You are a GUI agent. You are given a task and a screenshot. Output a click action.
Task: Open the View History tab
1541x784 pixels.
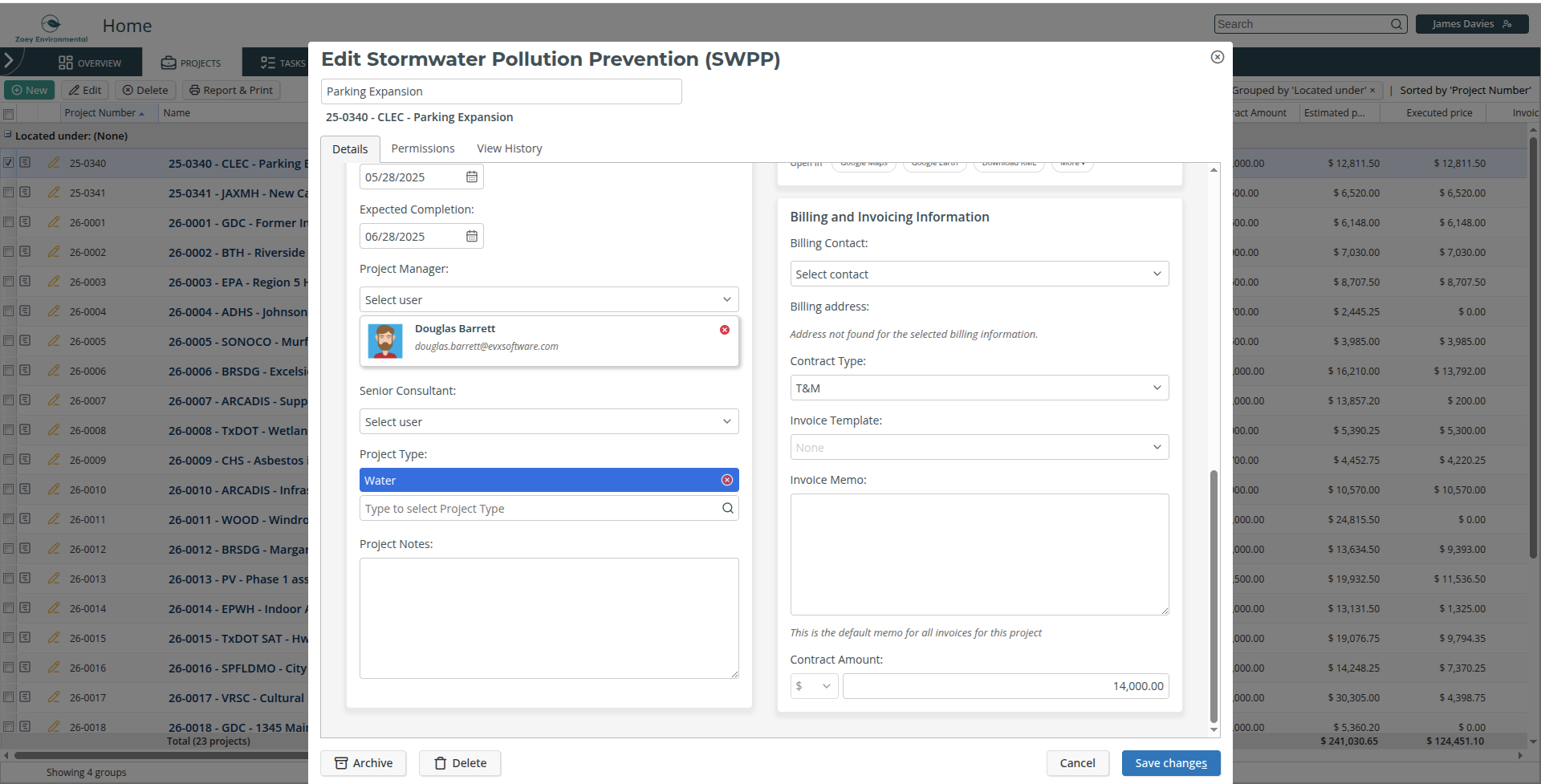510,148
